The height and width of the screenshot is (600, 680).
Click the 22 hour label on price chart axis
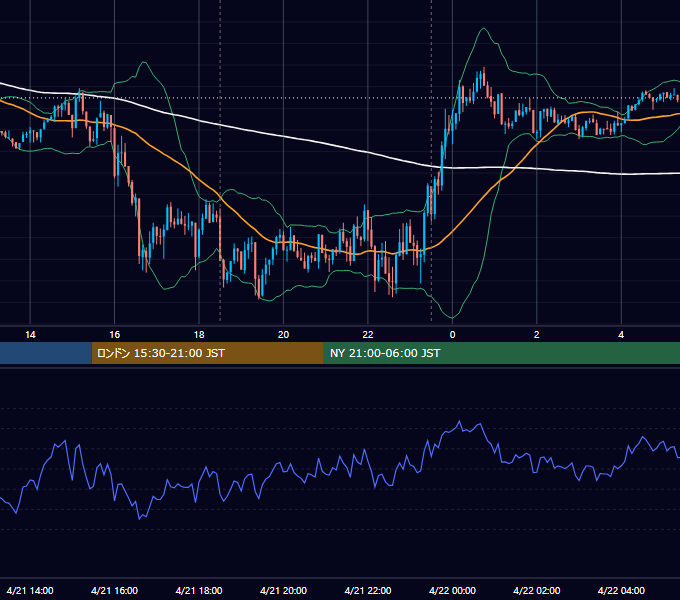click(368, 335)
